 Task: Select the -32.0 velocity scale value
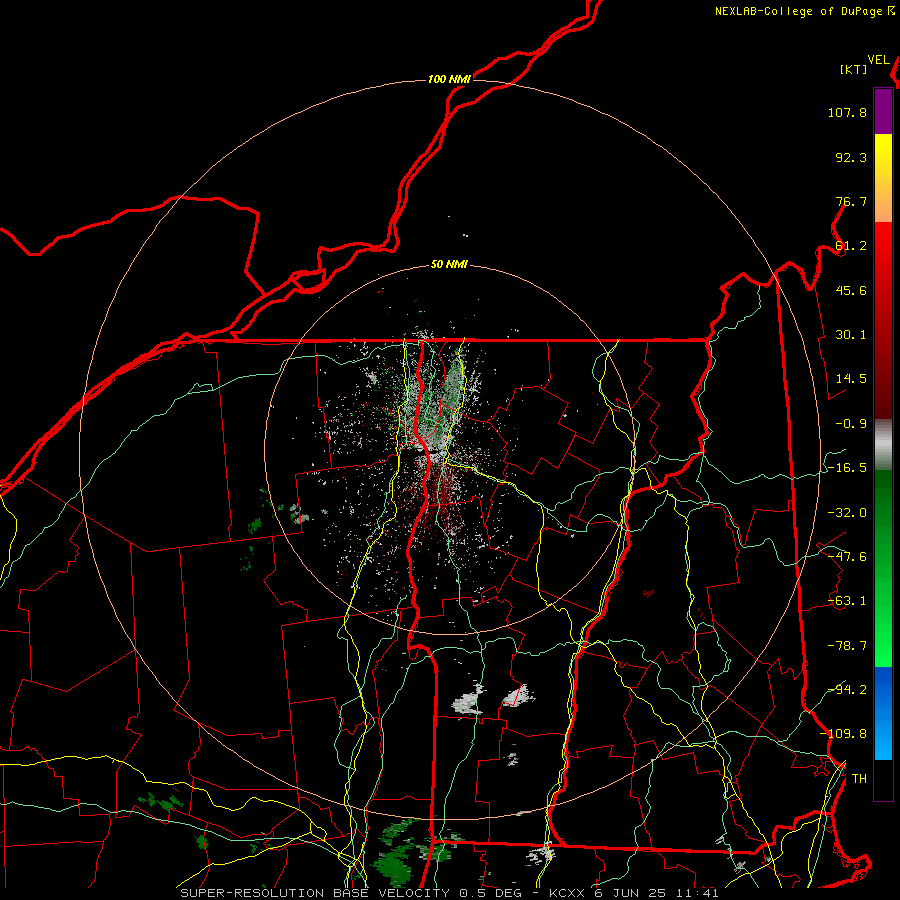847,513
